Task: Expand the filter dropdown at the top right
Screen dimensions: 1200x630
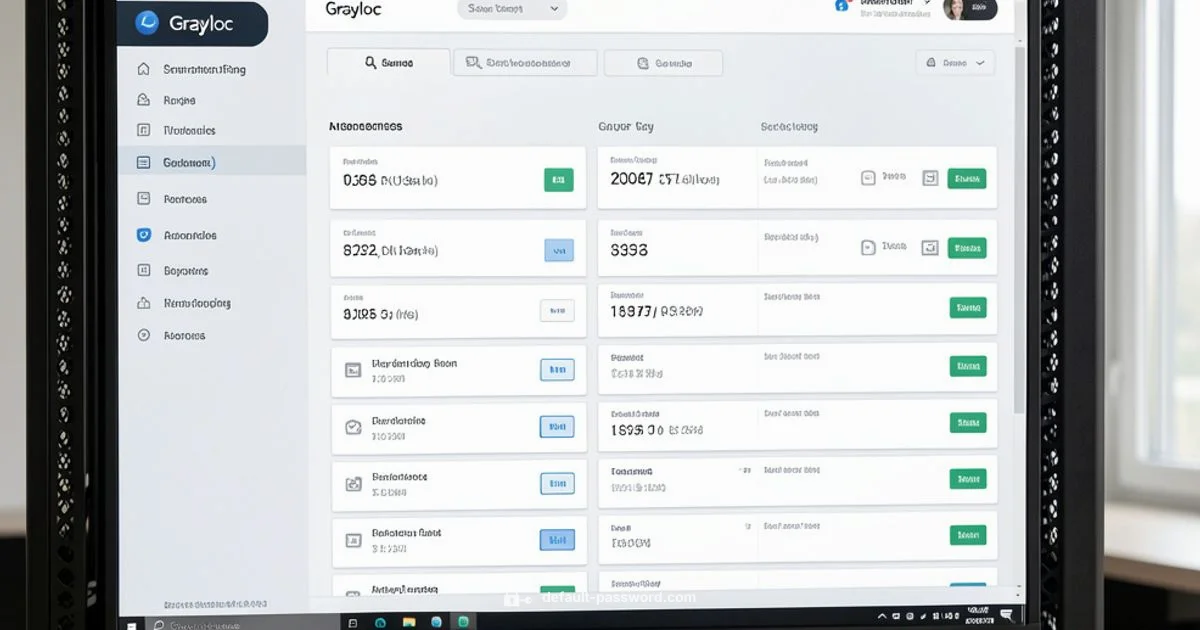Action: 955,62
